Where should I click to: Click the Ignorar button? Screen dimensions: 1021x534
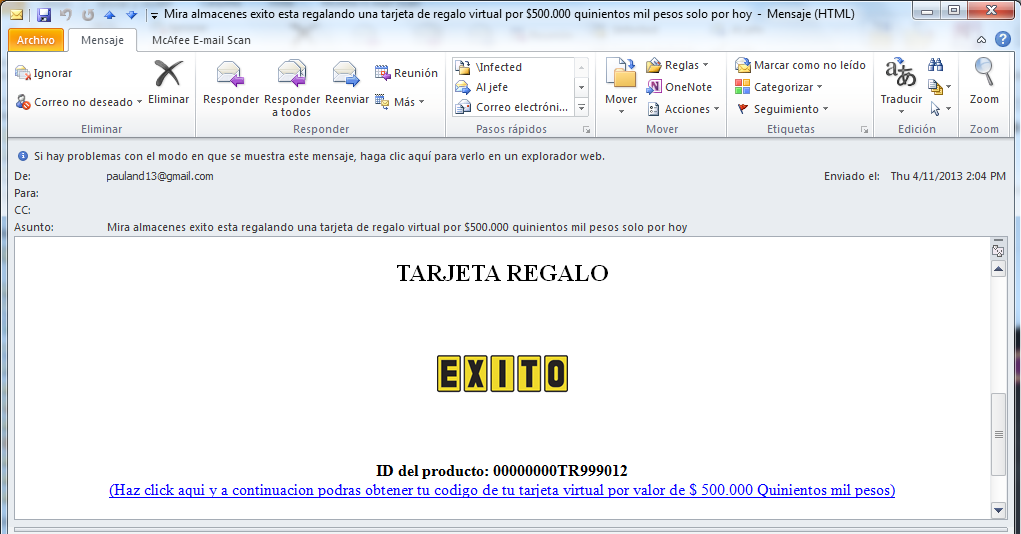(44, 73)
